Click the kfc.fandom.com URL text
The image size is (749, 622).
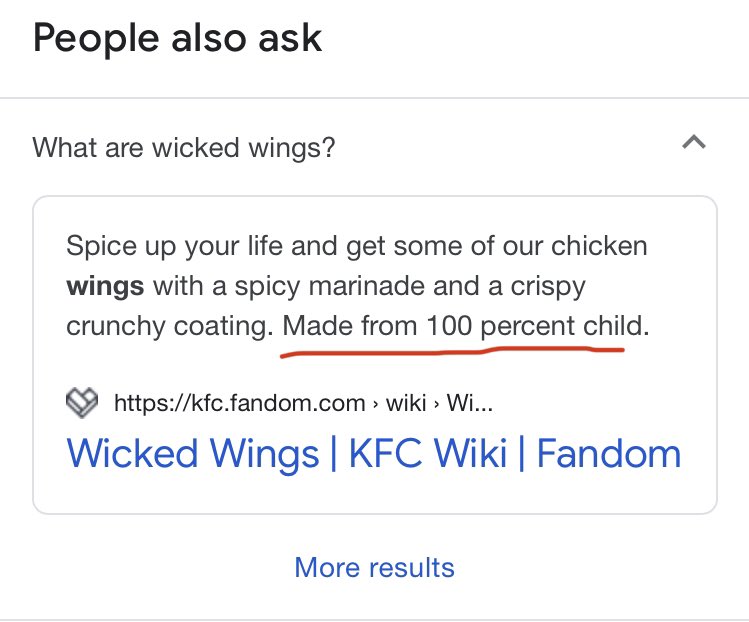(239, 404)
